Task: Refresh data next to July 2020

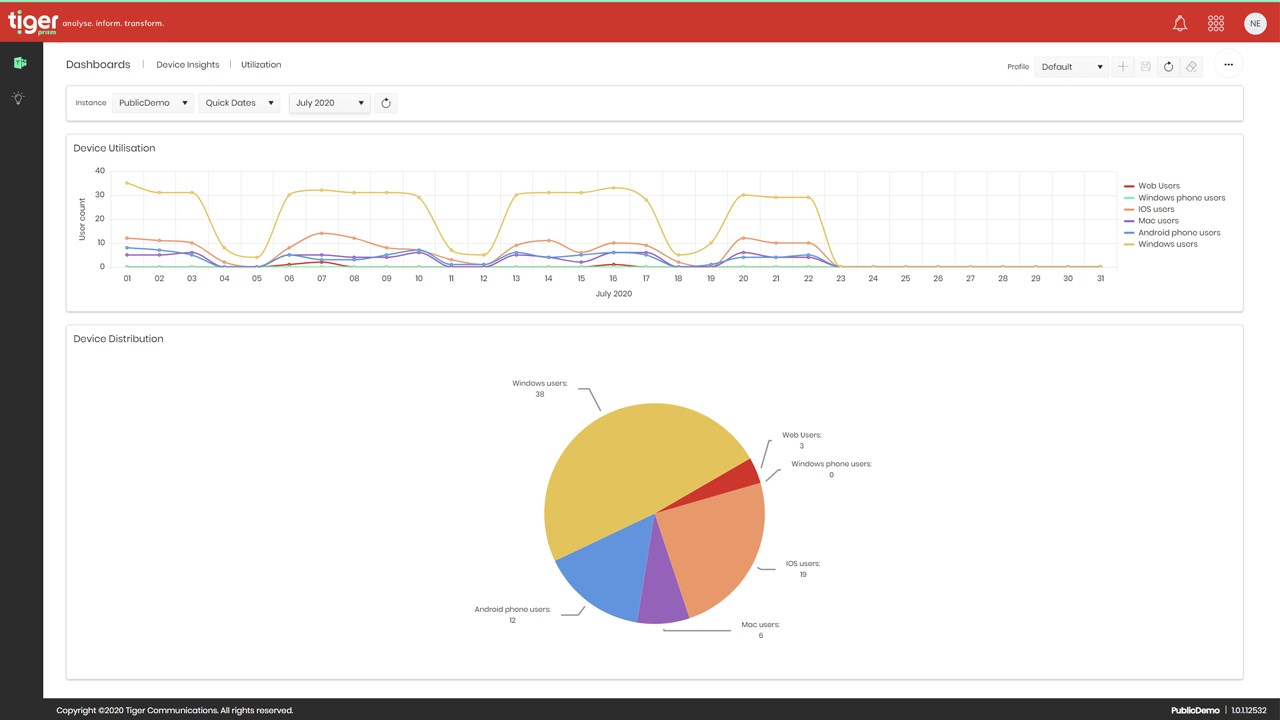Action: 386,103
